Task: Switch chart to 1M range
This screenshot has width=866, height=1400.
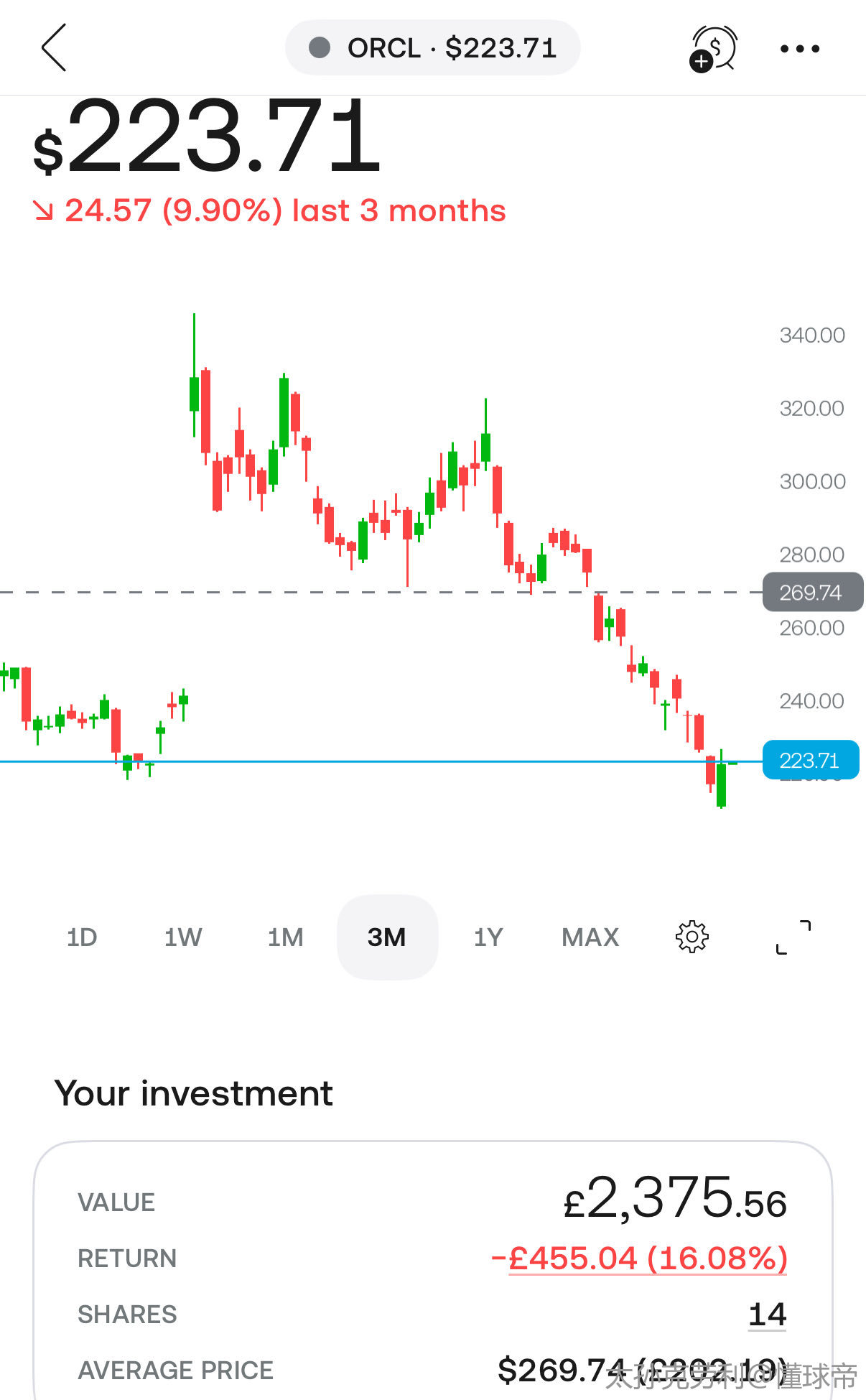Action: pos(285,937)
